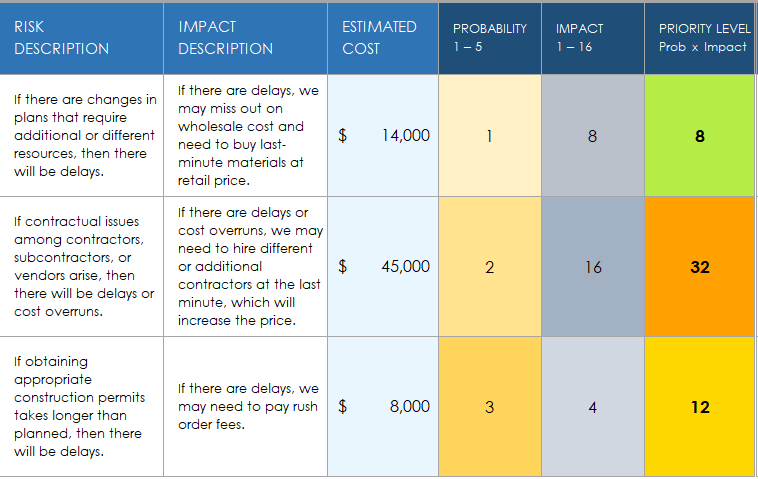Click the Estimated Cost column header

[382, 38]
